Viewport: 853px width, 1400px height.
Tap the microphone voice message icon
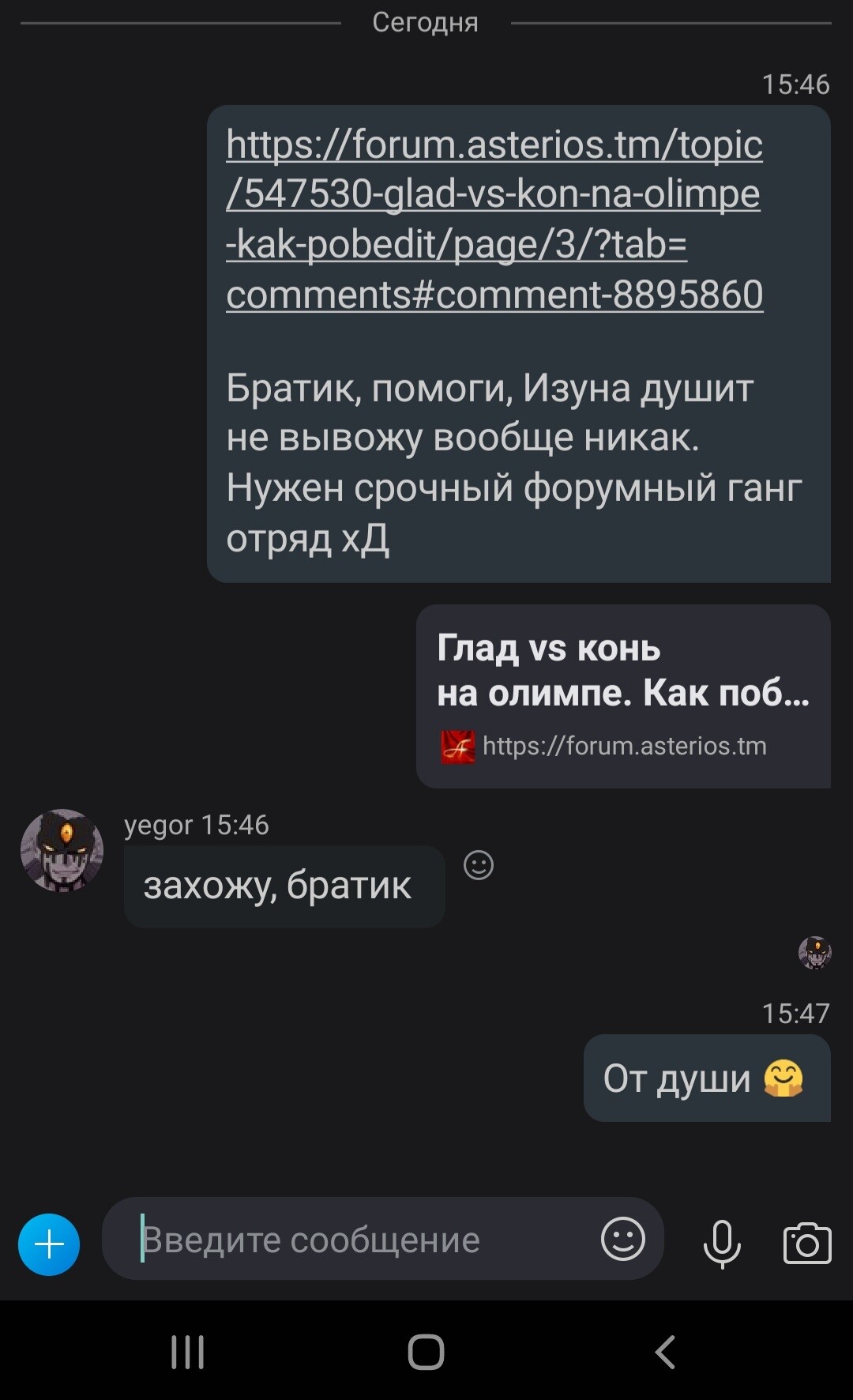tap(722, 1244)
